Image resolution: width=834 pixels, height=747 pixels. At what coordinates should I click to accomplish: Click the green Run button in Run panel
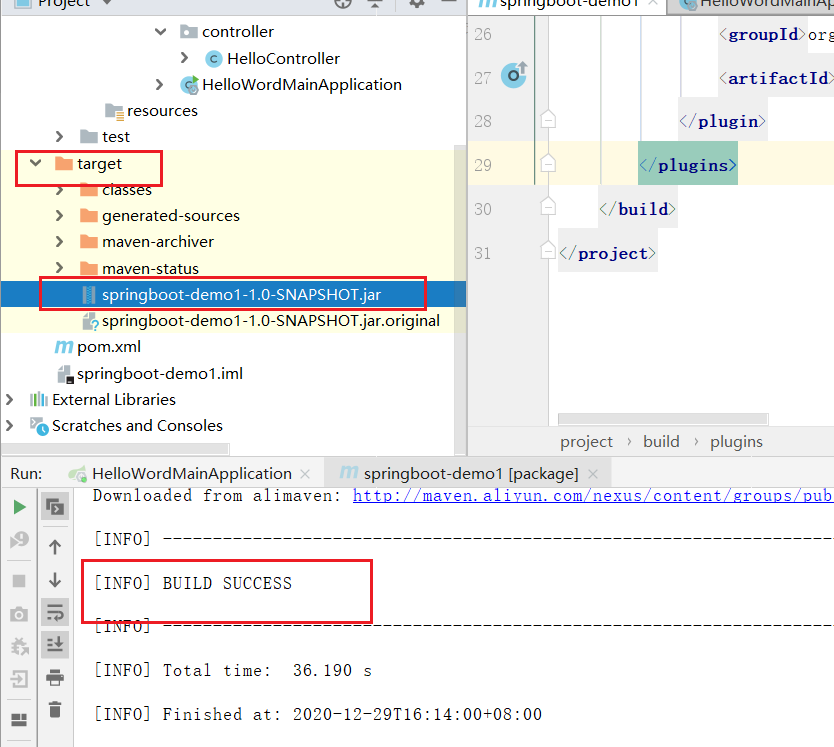(x=19, y=507)
